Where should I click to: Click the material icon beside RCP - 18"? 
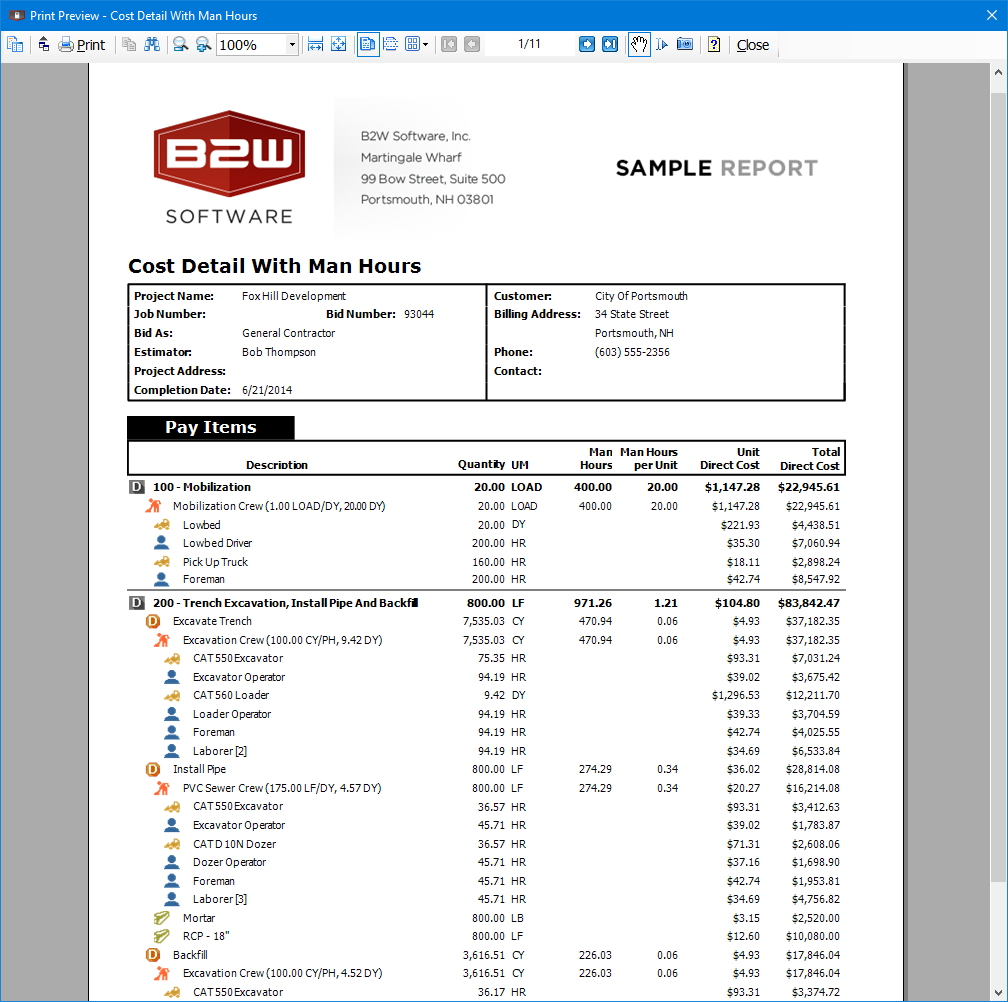tap(161, 936)
